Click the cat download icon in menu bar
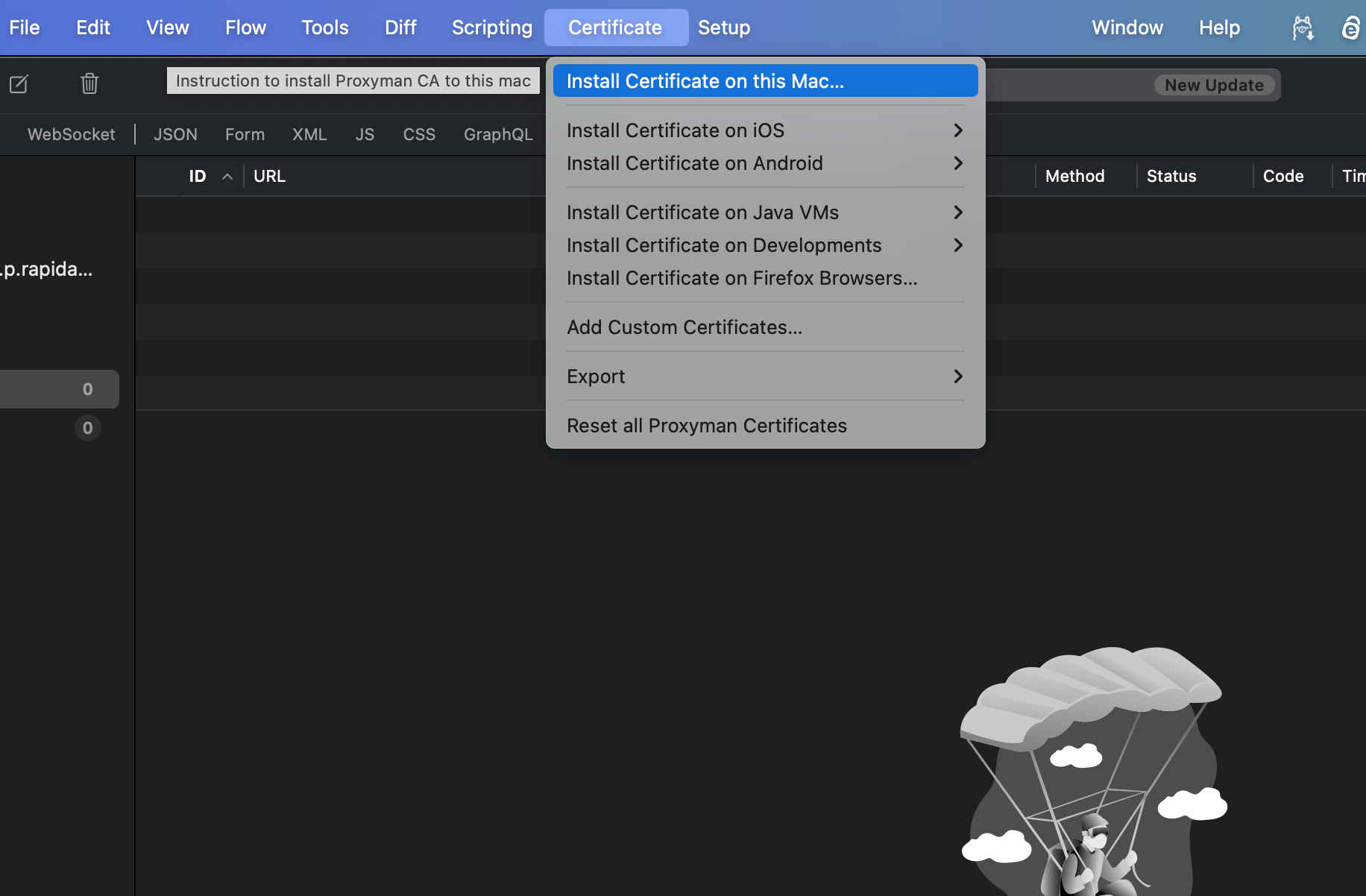 1303,28
